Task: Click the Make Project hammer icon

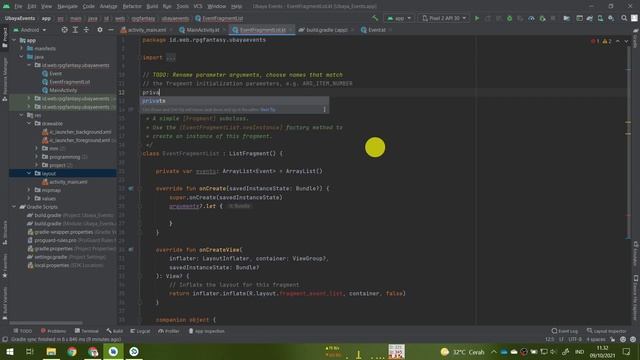Action: click(x=375, y=18)
